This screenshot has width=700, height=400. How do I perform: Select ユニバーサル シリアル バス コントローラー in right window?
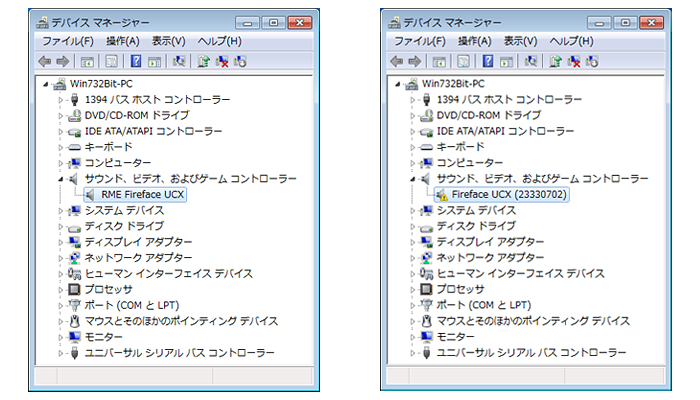(x=531, y=353)
